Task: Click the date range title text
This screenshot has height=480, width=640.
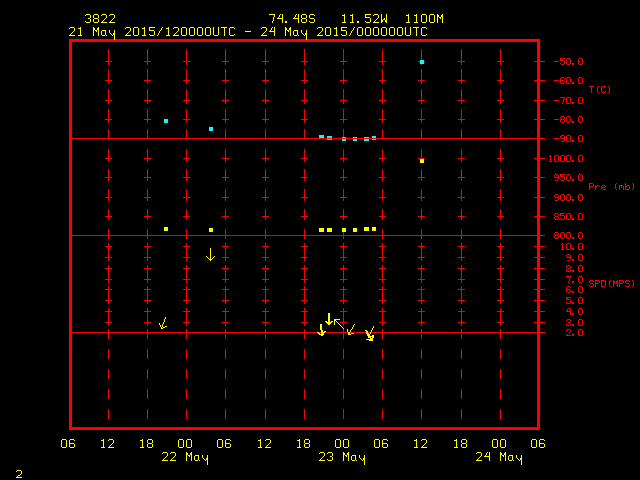Action: click(248, 32)
